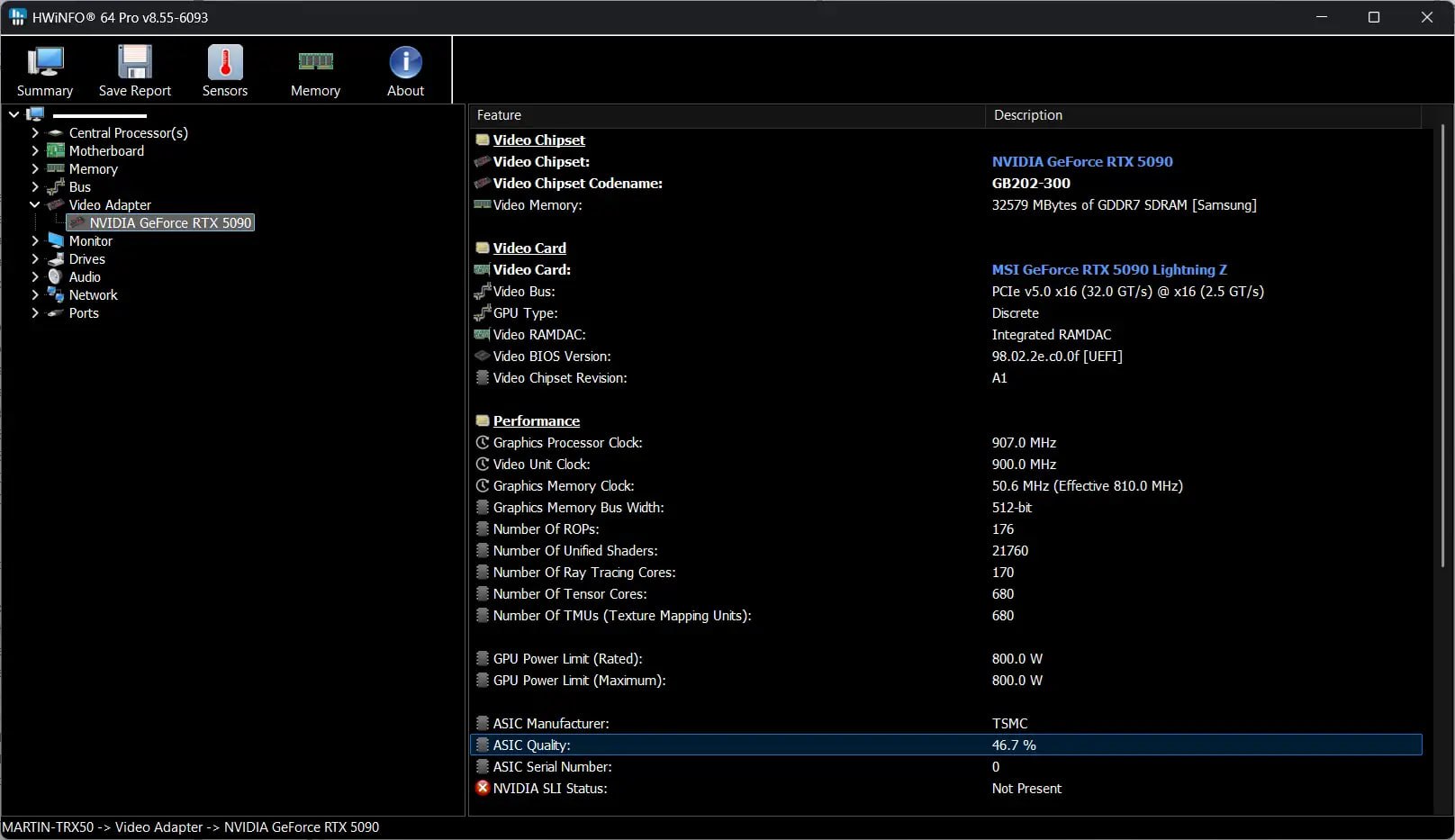Expand the Bus tree node
The image size is (1455, 840).
pyautogui.click(x=35, y=186)
